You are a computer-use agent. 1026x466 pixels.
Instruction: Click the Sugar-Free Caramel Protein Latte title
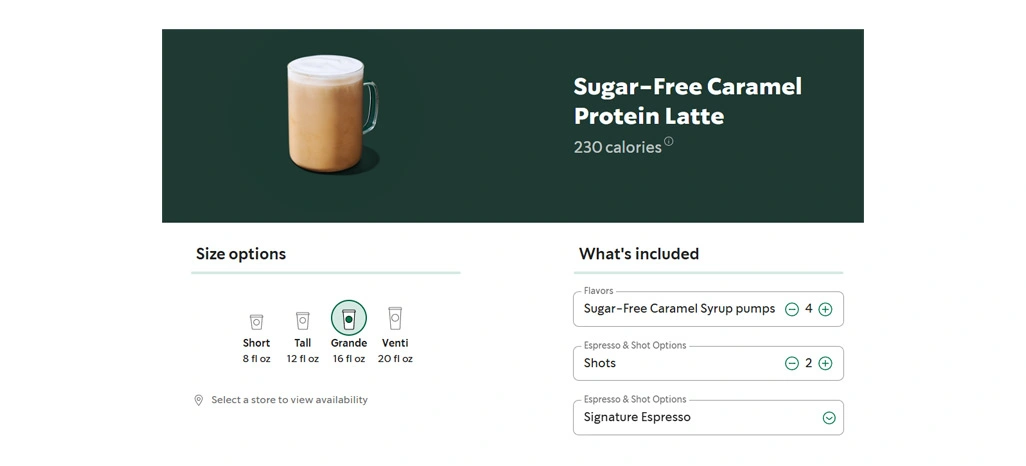click(x=687, y=101)
